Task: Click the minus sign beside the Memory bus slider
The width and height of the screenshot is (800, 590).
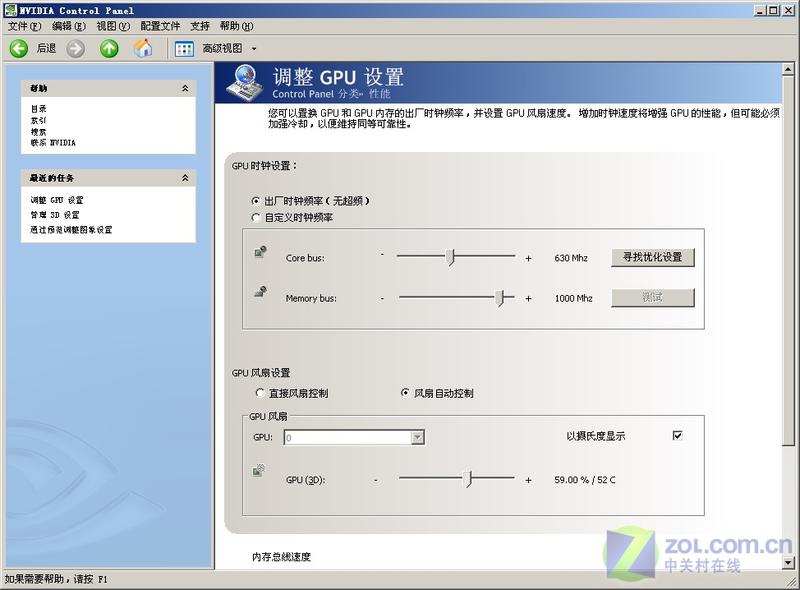Action: pos(382,299)
